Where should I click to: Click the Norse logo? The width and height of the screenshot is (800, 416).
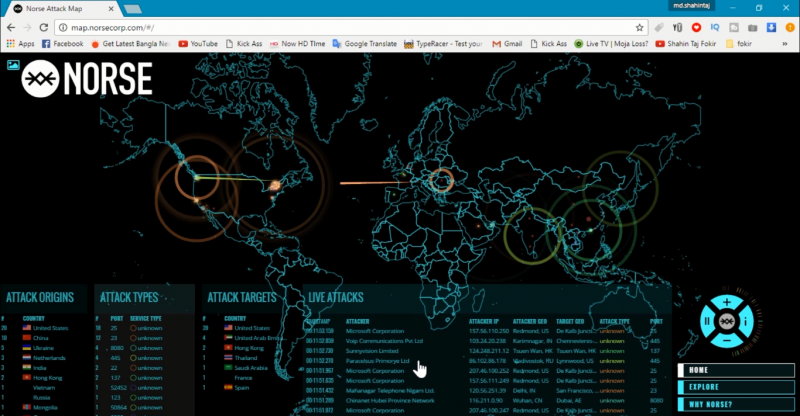coord(87,79)
